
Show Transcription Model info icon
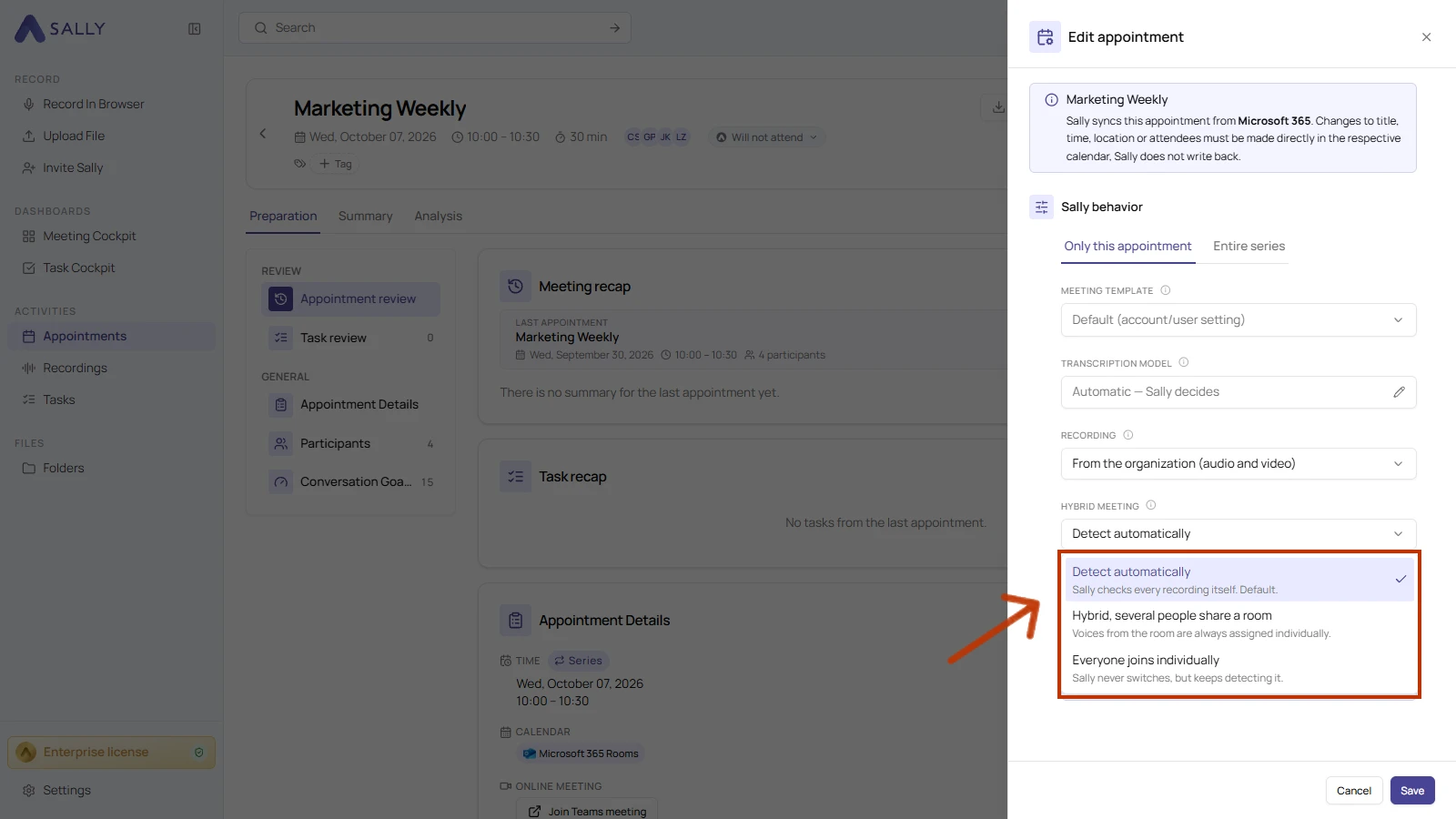click(x=1183, y=362)
